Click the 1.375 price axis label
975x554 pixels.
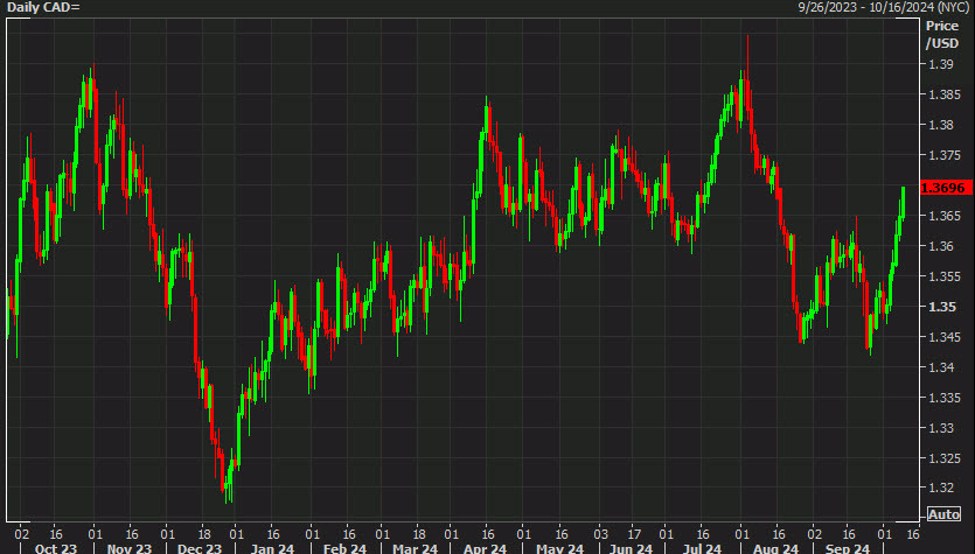pyautogui.click(x=945, y=155)
